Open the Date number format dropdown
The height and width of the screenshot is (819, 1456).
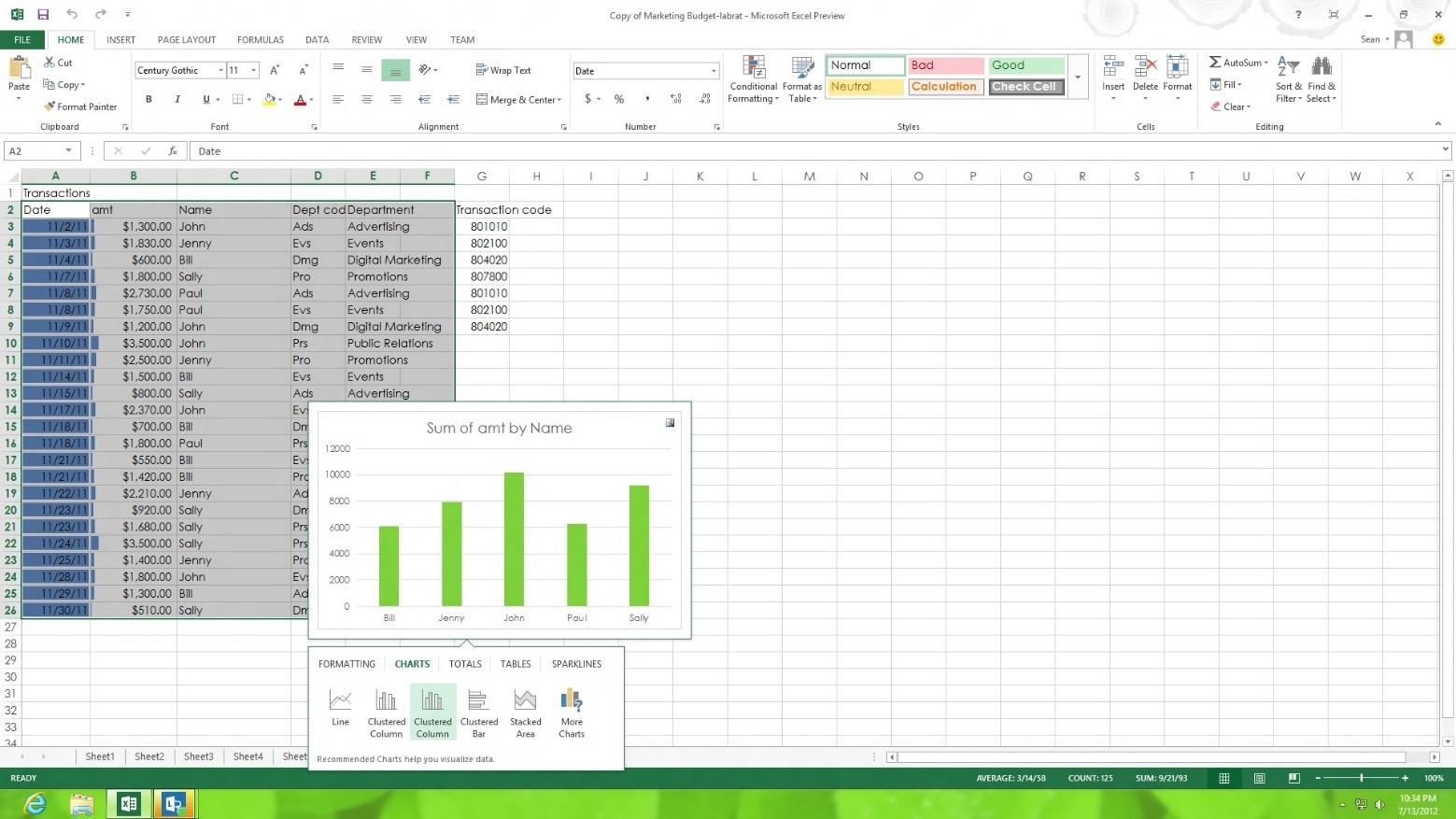coord(713,70)
